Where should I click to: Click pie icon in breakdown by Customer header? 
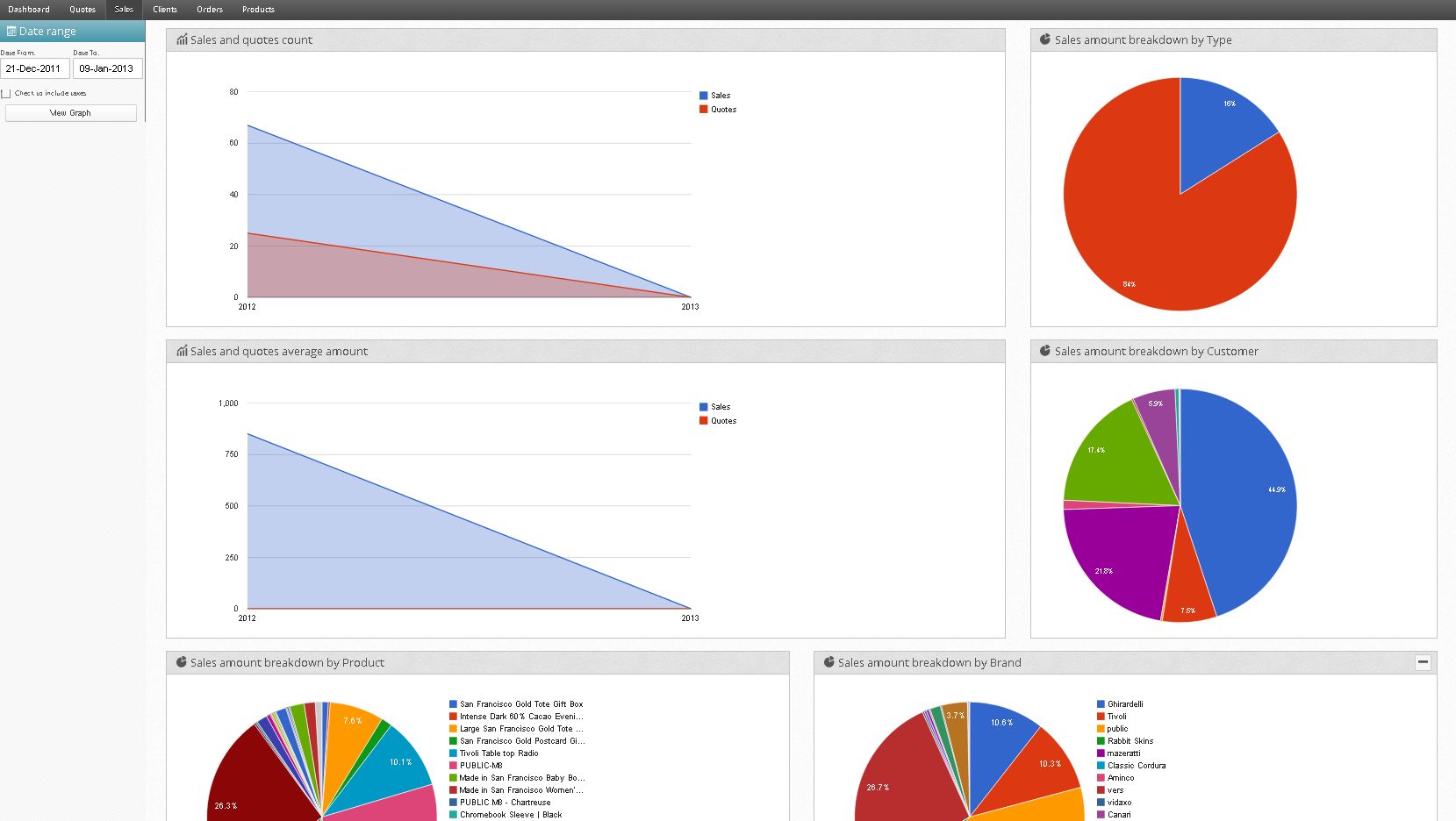point(1044,351)
